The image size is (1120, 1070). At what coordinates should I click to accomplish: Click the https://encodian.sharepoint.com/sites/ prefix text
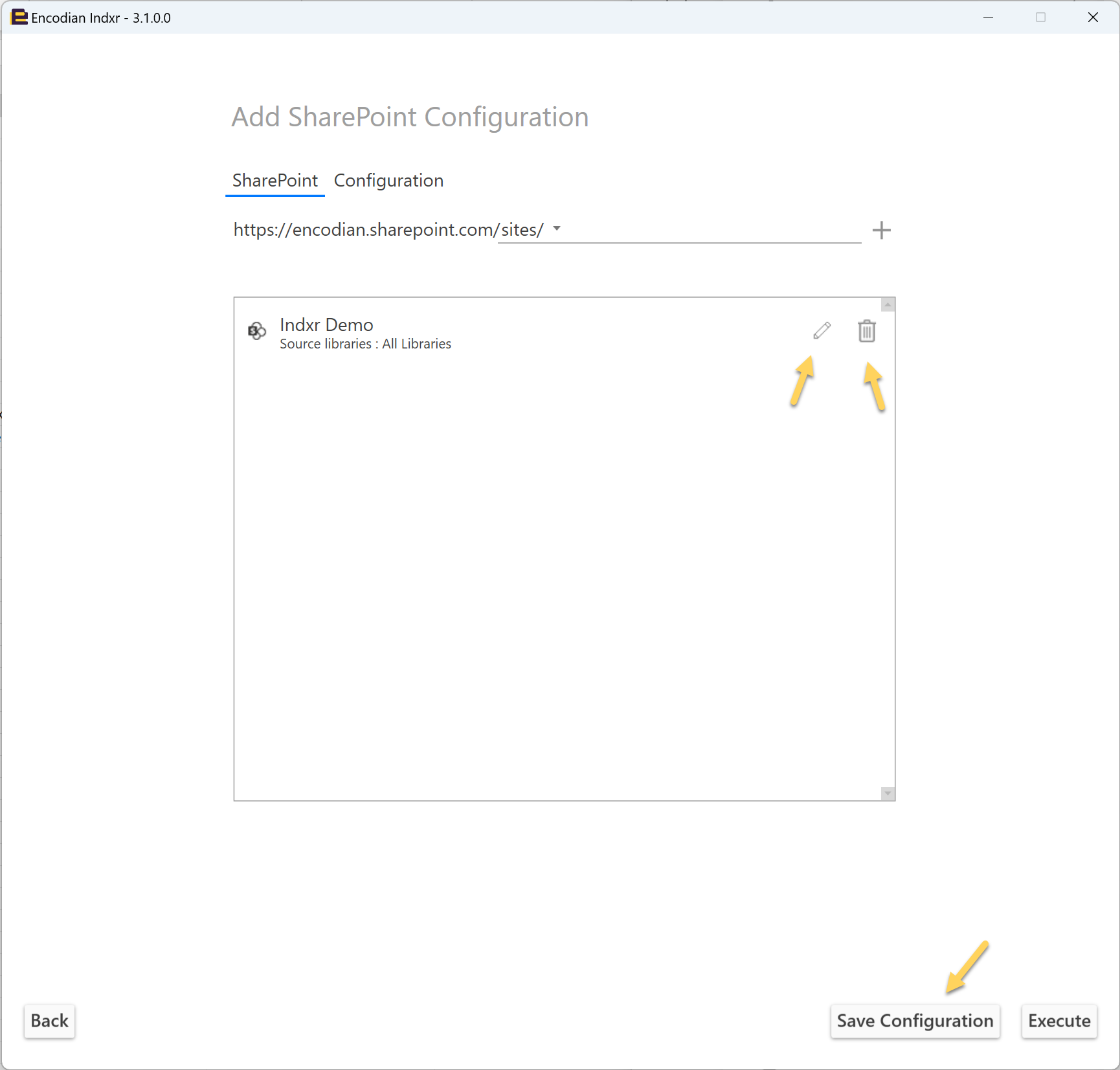click(x=388, y=230)
